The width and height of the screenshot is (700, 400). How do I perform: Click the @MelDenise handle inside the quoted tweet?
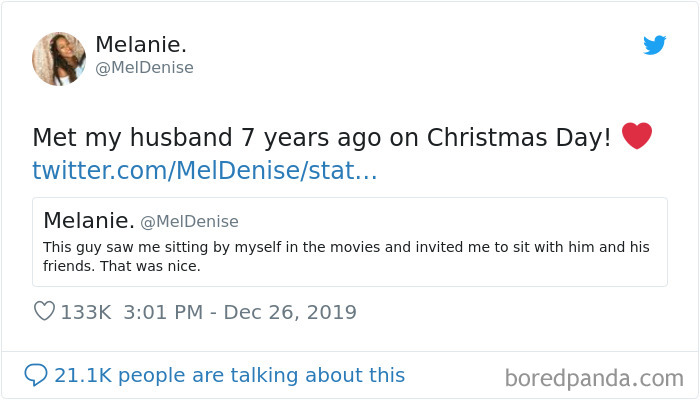click(189, 221)
